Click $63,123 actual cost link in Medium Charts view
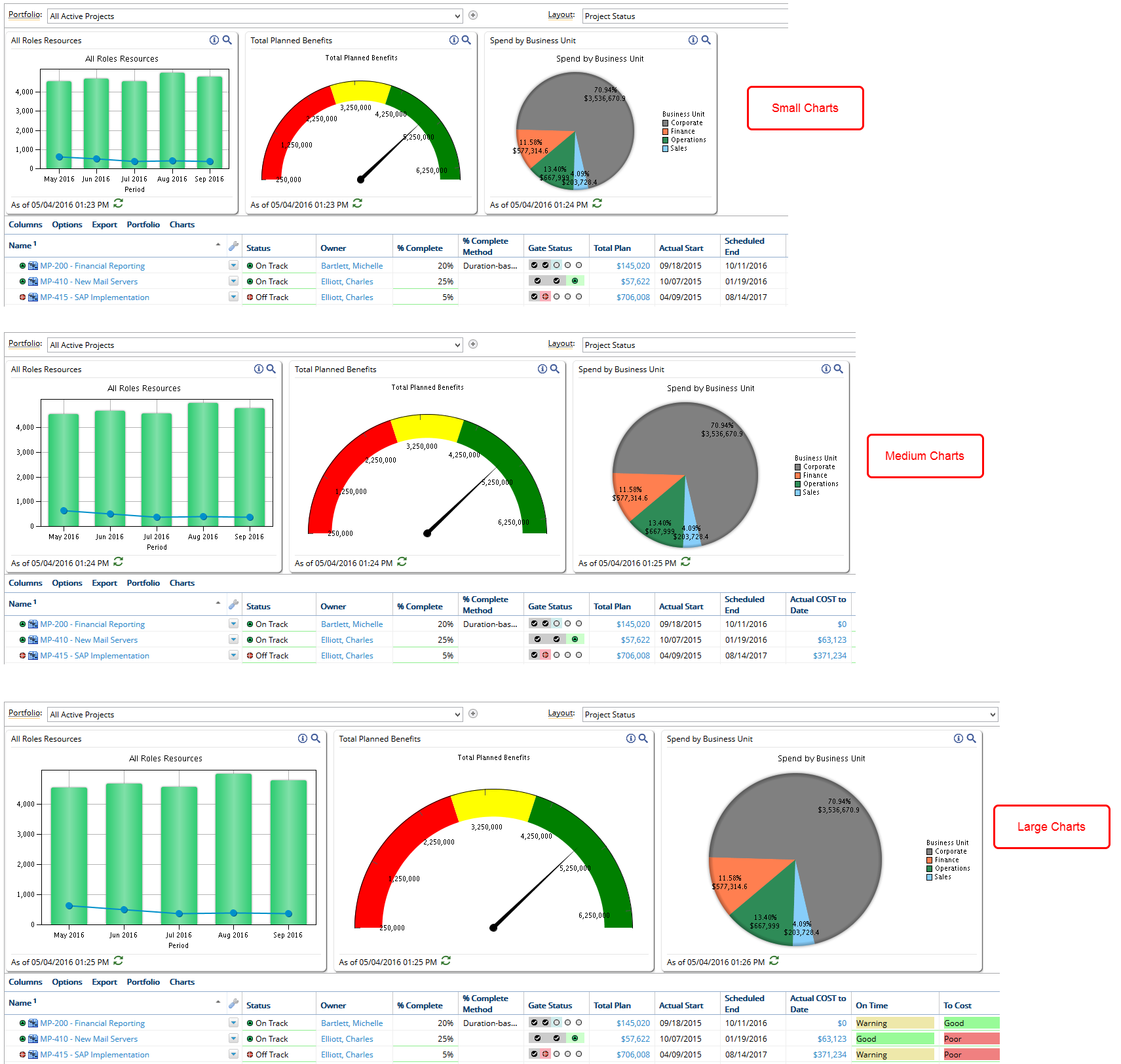The height and width of the screenshot is (1064, 1121). [831, 640]
